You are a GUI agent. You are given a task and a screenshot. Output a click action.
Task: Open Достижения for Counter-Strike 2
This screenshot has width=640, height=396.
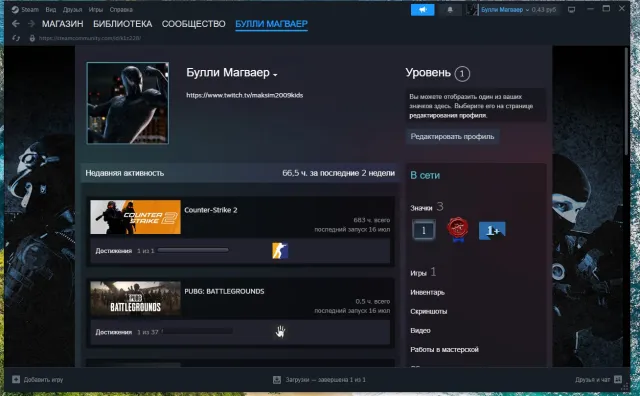pos(113,251)
